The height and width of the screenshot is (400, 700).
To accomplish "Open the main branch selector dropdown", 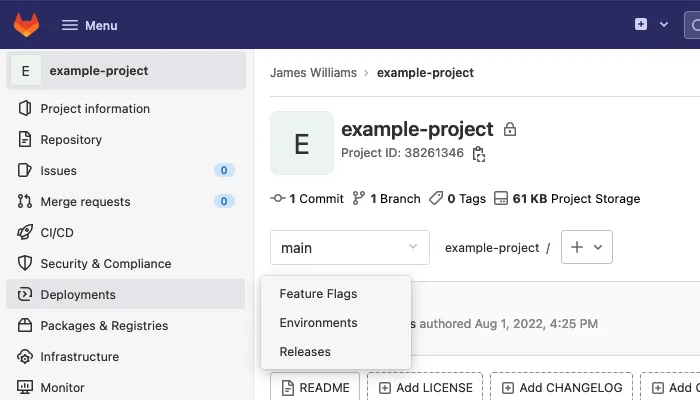I will tap(349, 247).
